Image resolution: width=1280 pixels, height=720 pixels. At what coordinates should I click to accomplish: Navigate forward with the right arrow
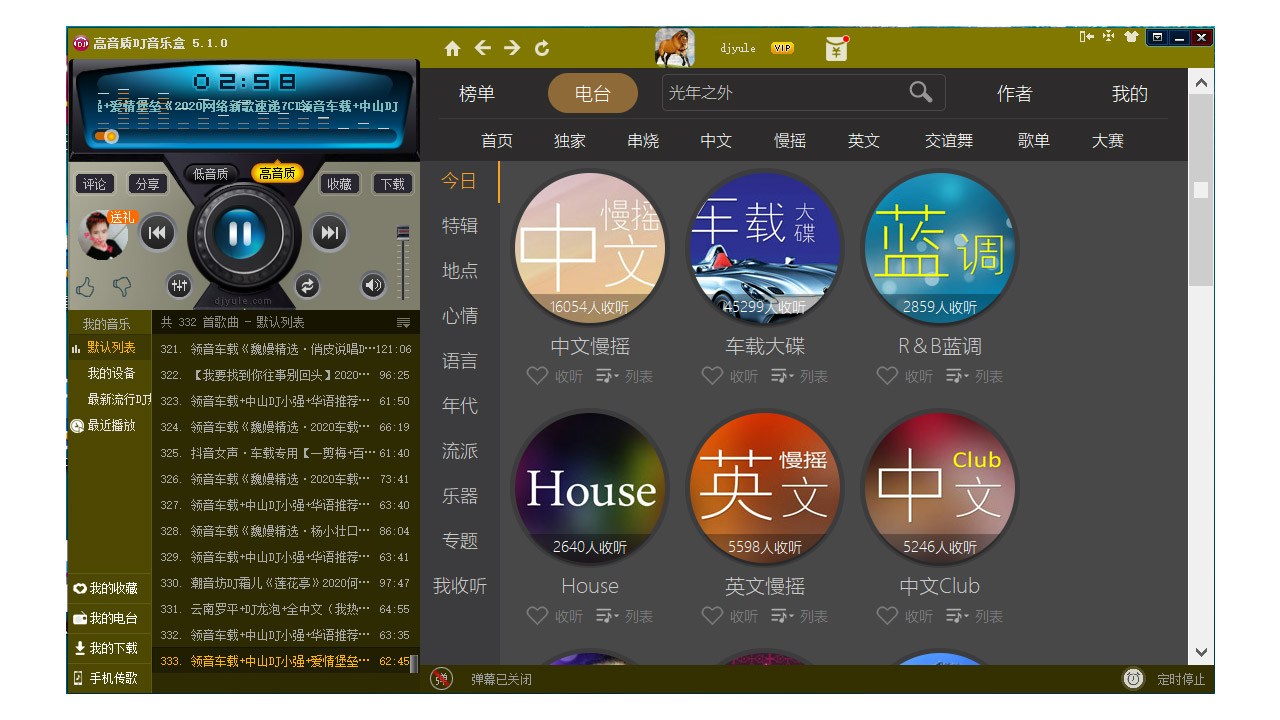(x=512, y=48)
